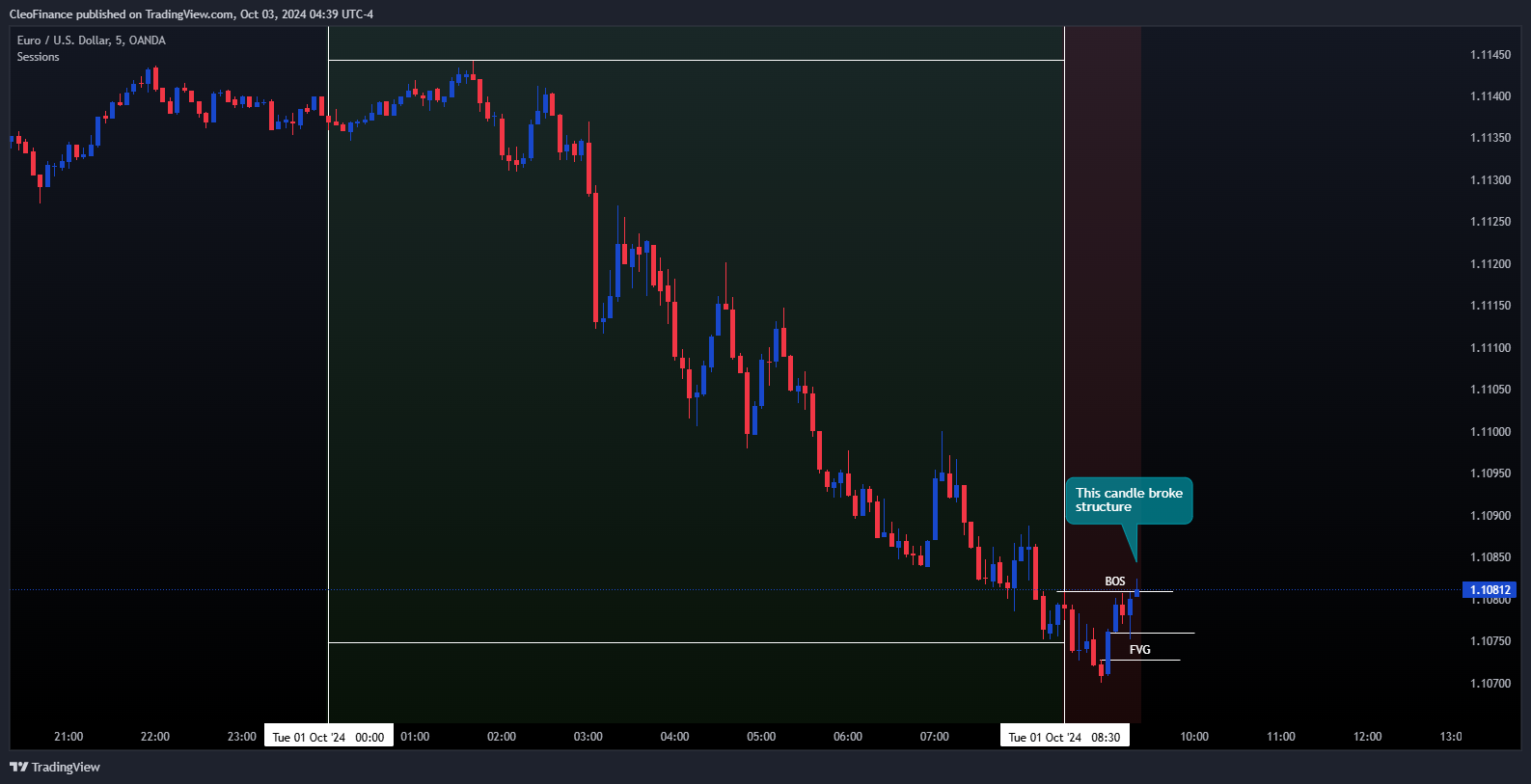Click the 07:00 time axis label

[x=935, y=737]
